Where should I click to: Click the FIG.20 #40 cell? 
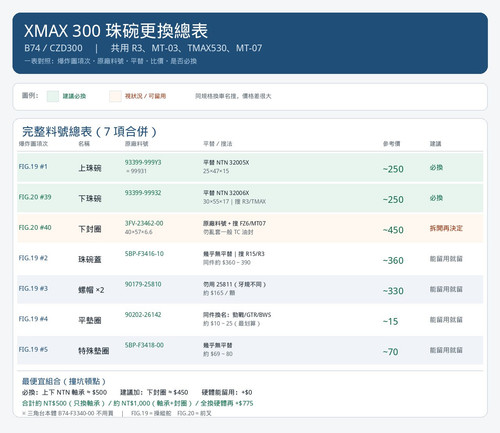pyautogui.click(x=35, y=227)
